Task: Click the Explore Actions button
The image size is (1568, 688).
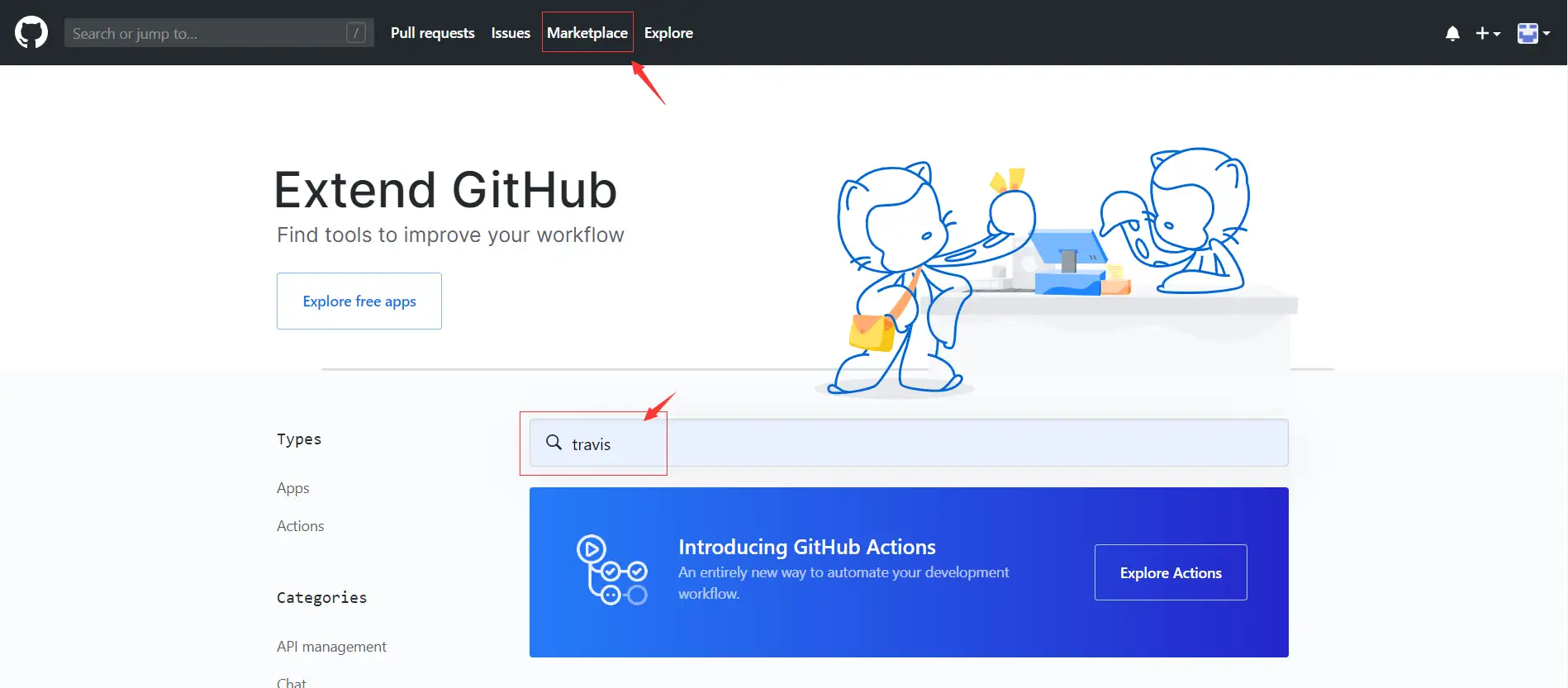Action: tap(1170, 572)
